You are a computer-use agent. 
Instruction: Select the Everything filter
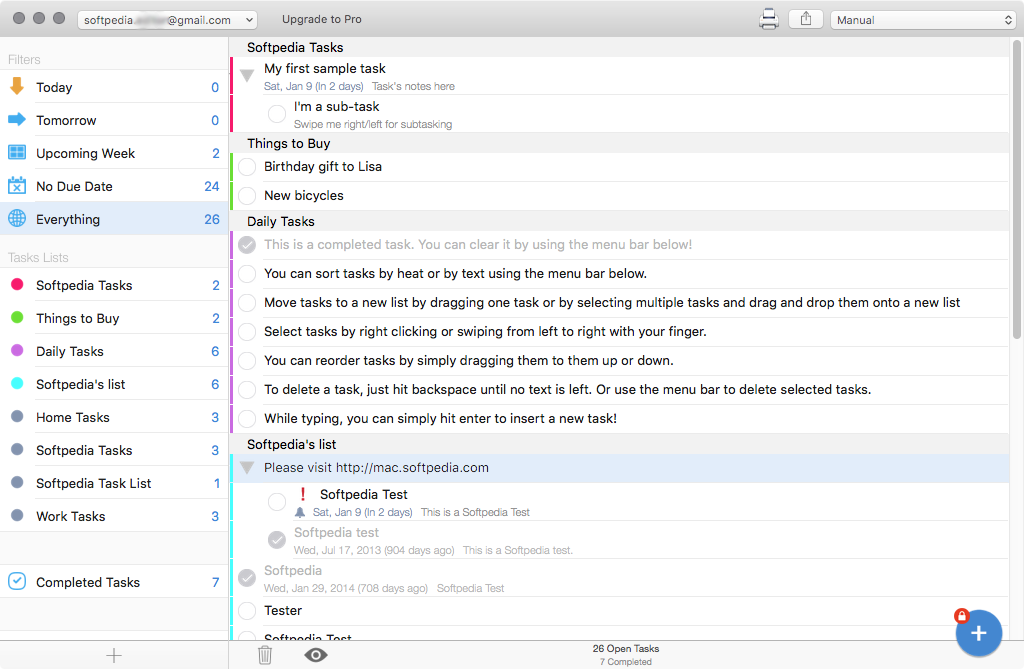point(114,219)
